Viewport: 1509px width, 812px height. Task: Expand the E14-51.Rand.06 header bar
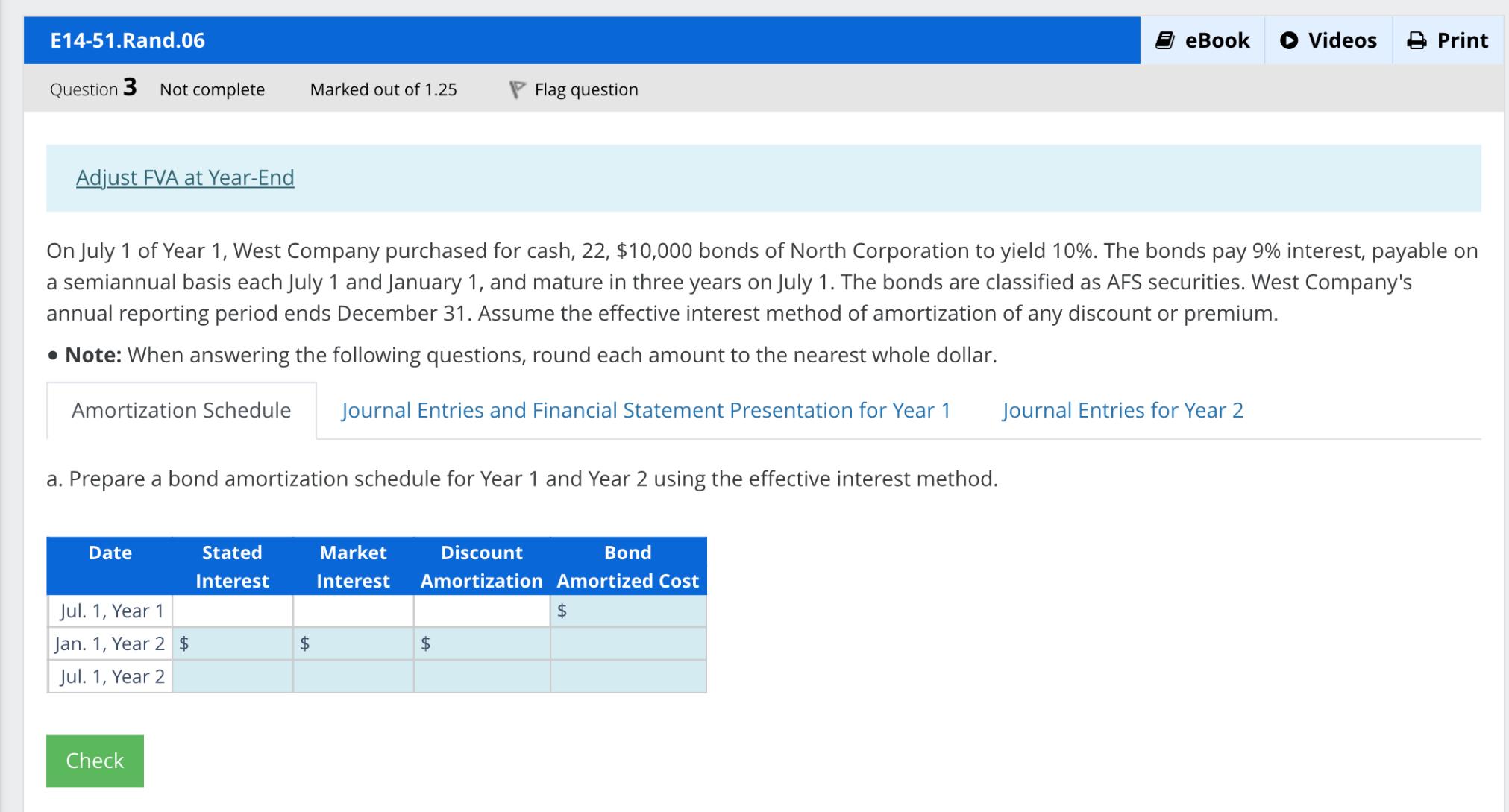point(127,41)
